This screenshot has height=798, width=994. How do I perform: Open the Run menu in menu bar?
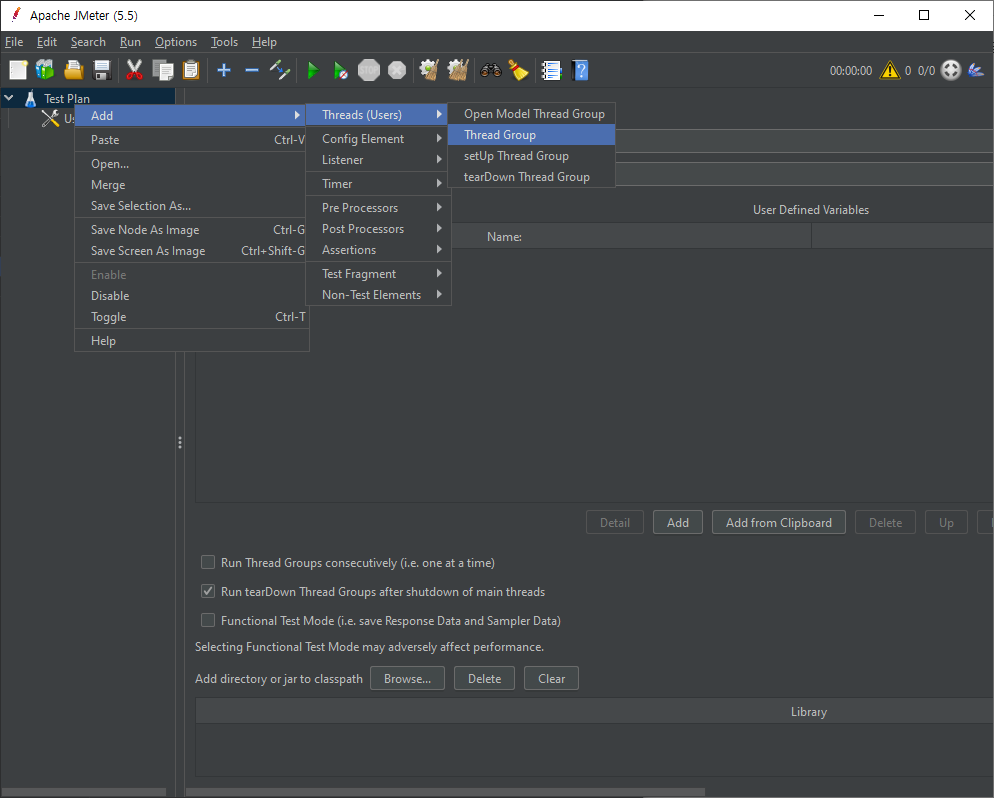(130, 42)
